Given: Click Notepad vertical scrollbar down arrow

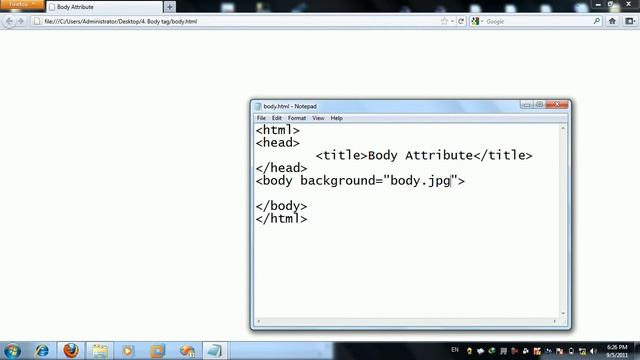Looking at the screenshot, I should point(563,313).
